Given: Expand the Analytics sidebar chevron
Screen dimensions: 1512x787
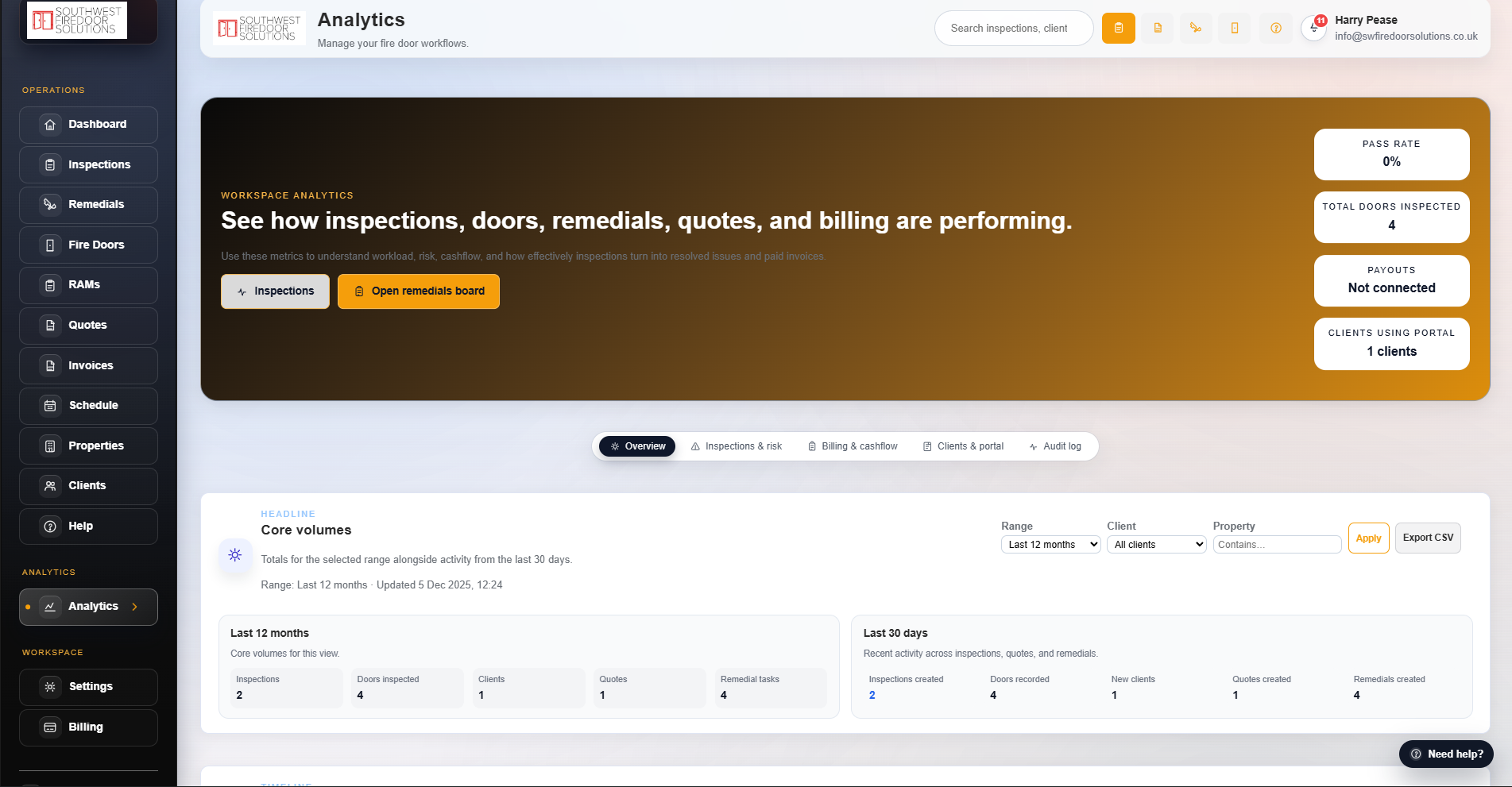Looking at the screenshot, I should [x=135, y=606].
